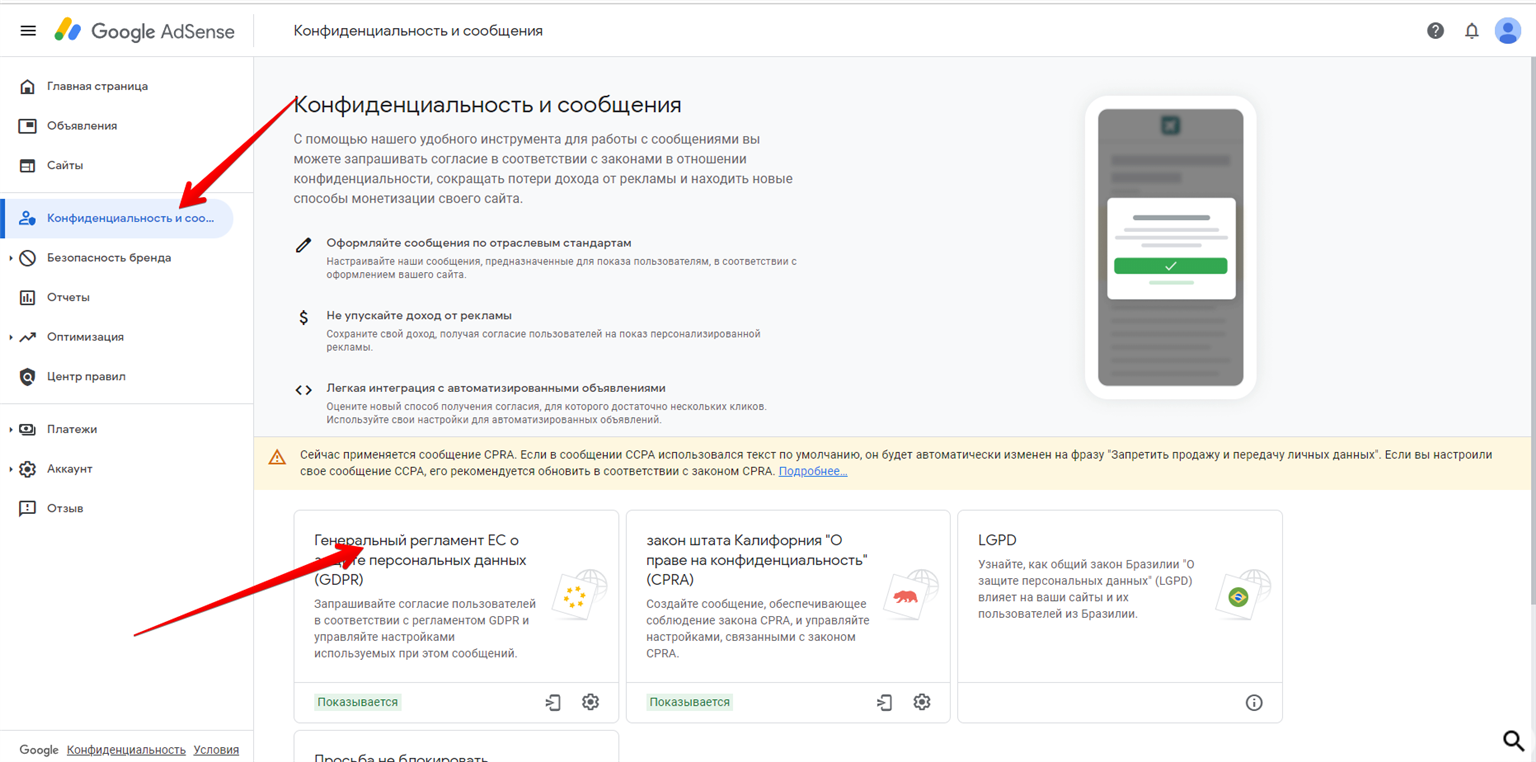
Task: Click the Подробнее link in warning
Action: click(812, 471)
